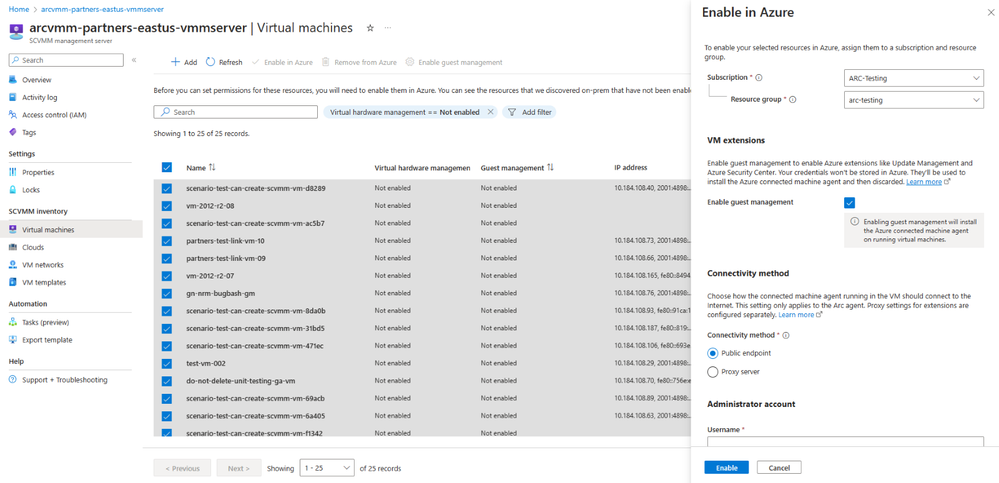999x483 pixels.
Task: Click arcvmm-partners-eastus-vmmserver breadcrumb
Action: (x=103, y=10)
